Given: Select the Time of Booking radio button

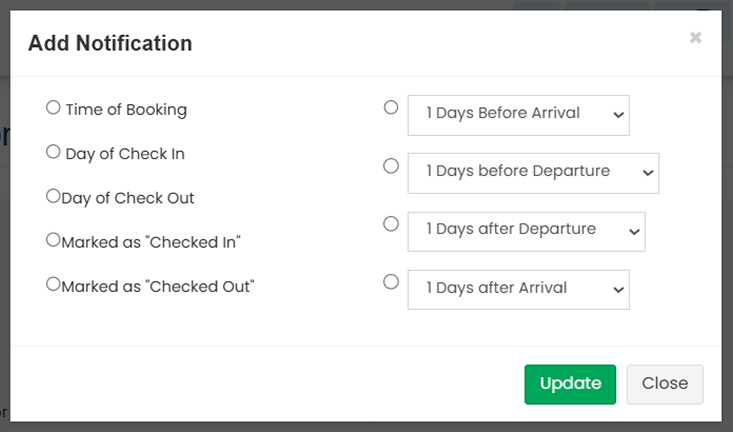Looking at the screenshot, I should (x=53, y=108).
